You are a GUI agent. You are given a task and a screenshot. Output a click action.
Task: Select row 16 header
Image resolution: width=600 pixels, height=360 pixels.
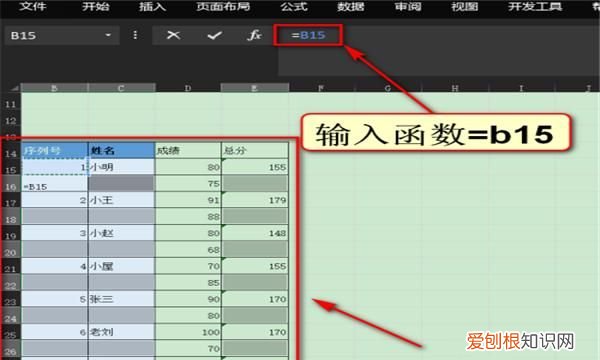(x=11, y=186)
